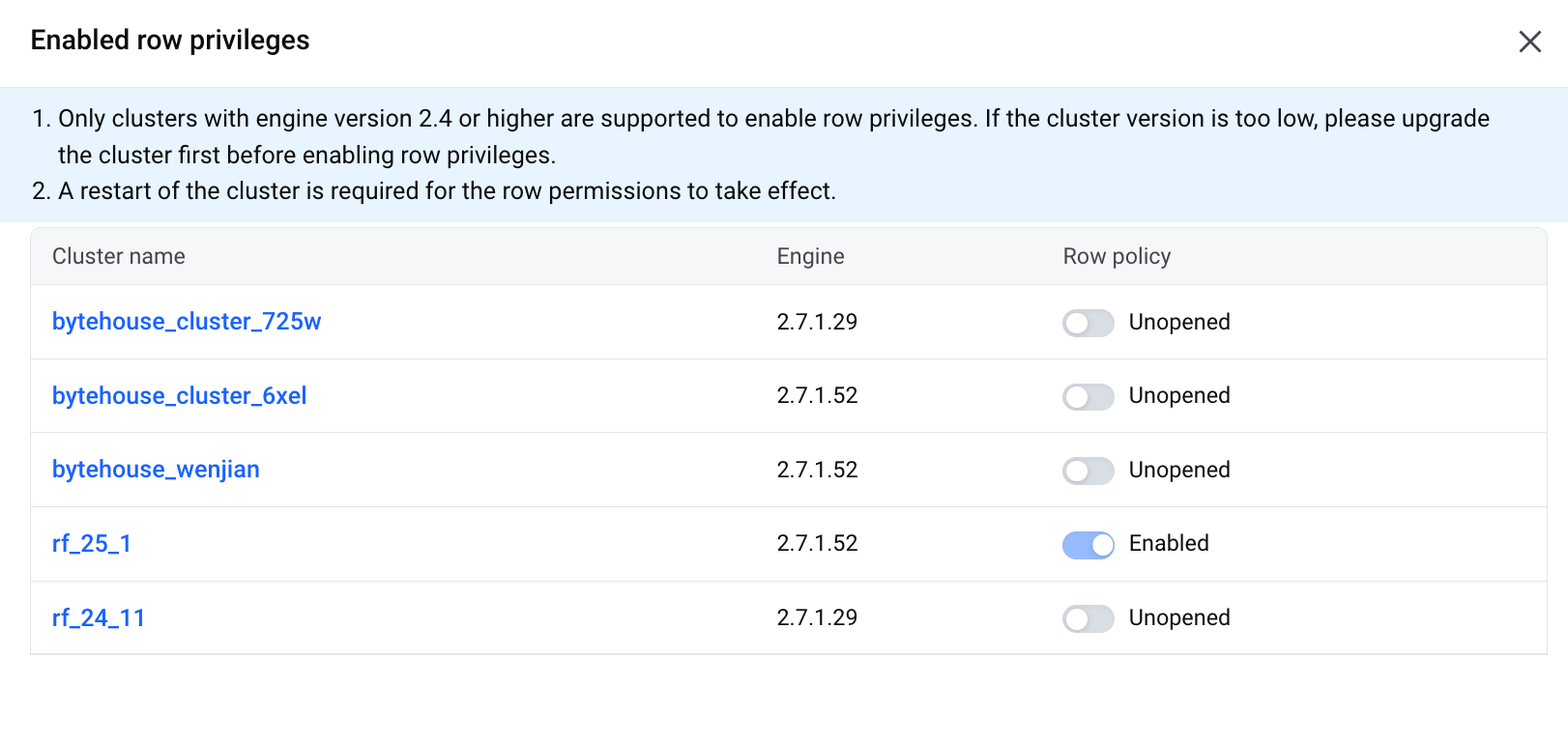Open the bytehouse_cluster_725w cluster link

coord(187,322)
